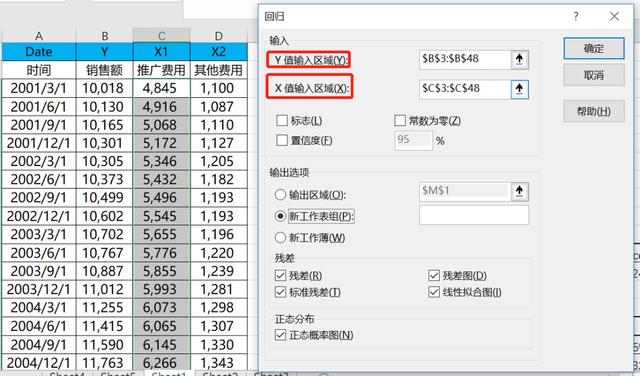Click the date cell 2001/3/1

pos(39,88)
